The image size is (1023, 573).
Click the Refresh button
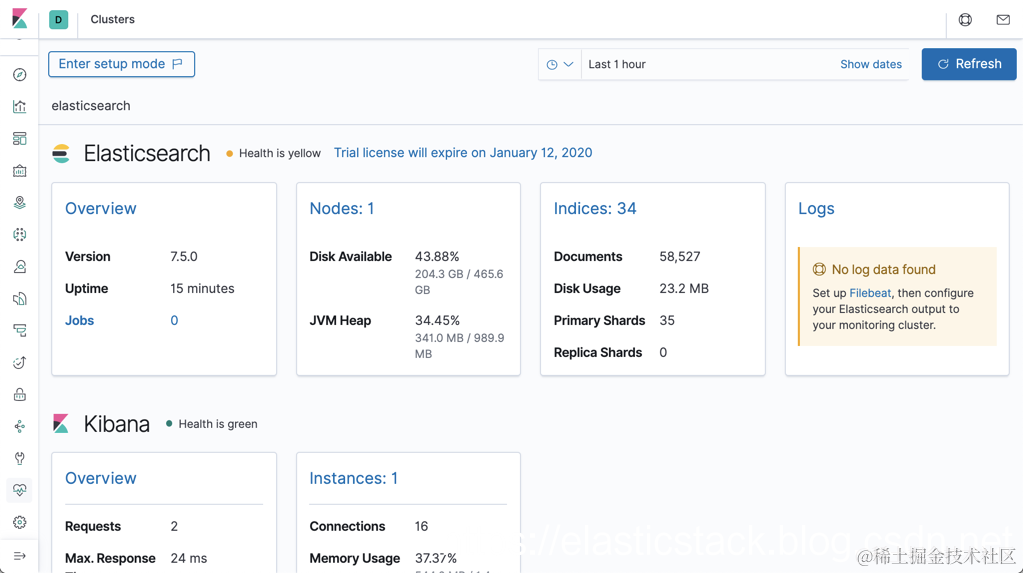coord(969,64)
